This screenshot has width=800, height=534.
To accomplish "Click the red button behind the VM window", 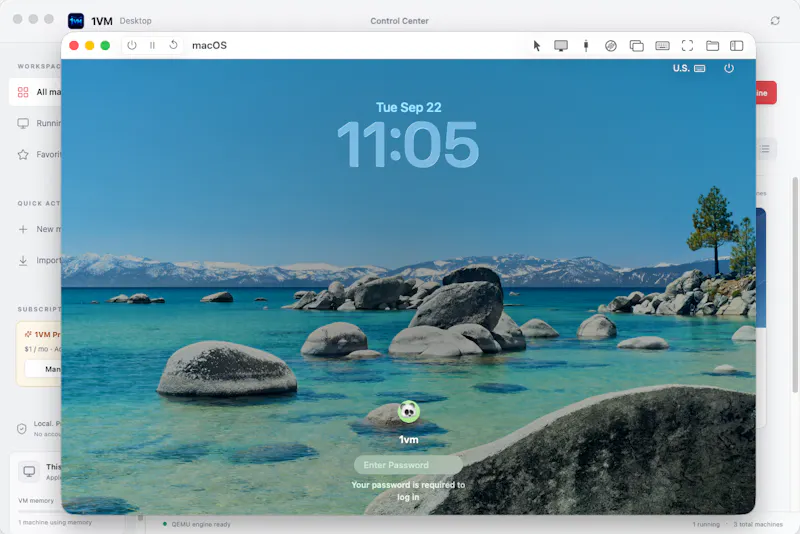I will coord(766,93).
